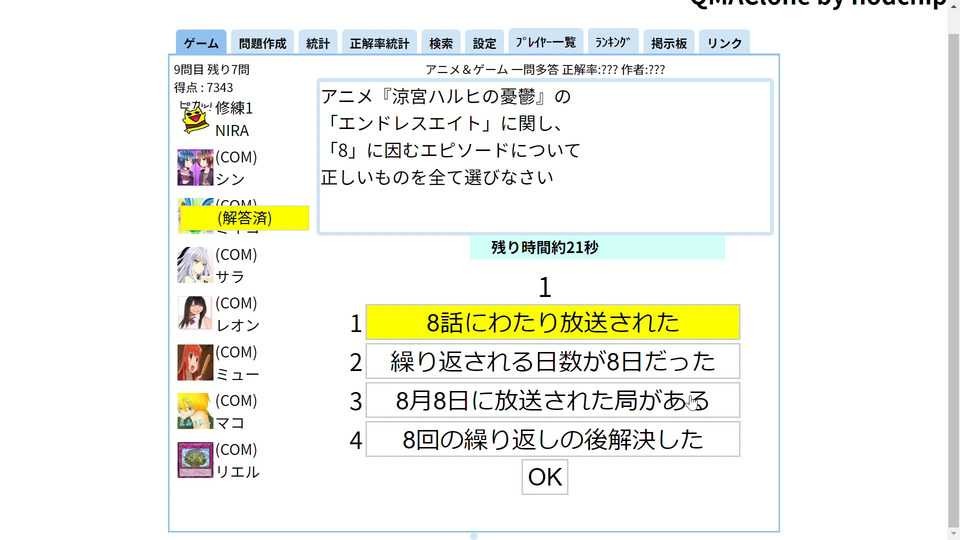The image size is (960, 540).
Task: Go to the 正解率統計 tab
Action: pyautogui.click(x=379, y=43)
